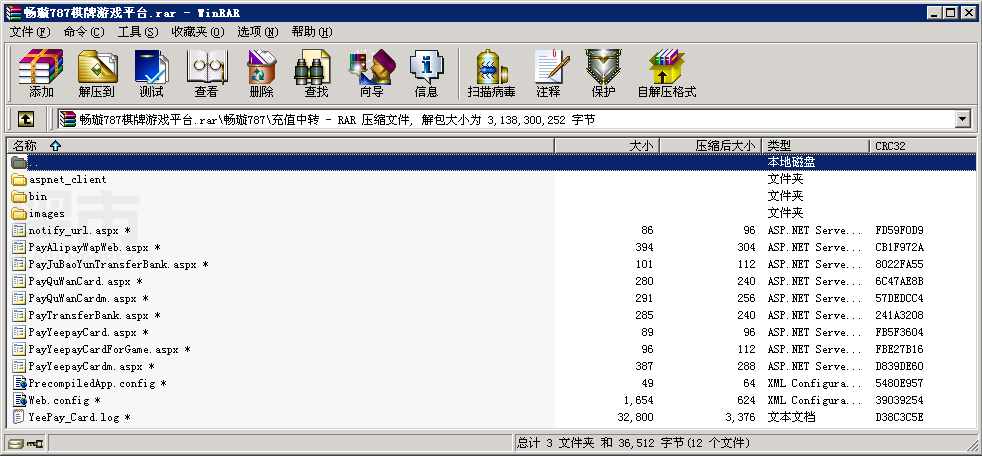This screenshot has height=456, width=982.
Task: Minimize the WinRAR window
Action: (936, 13)
